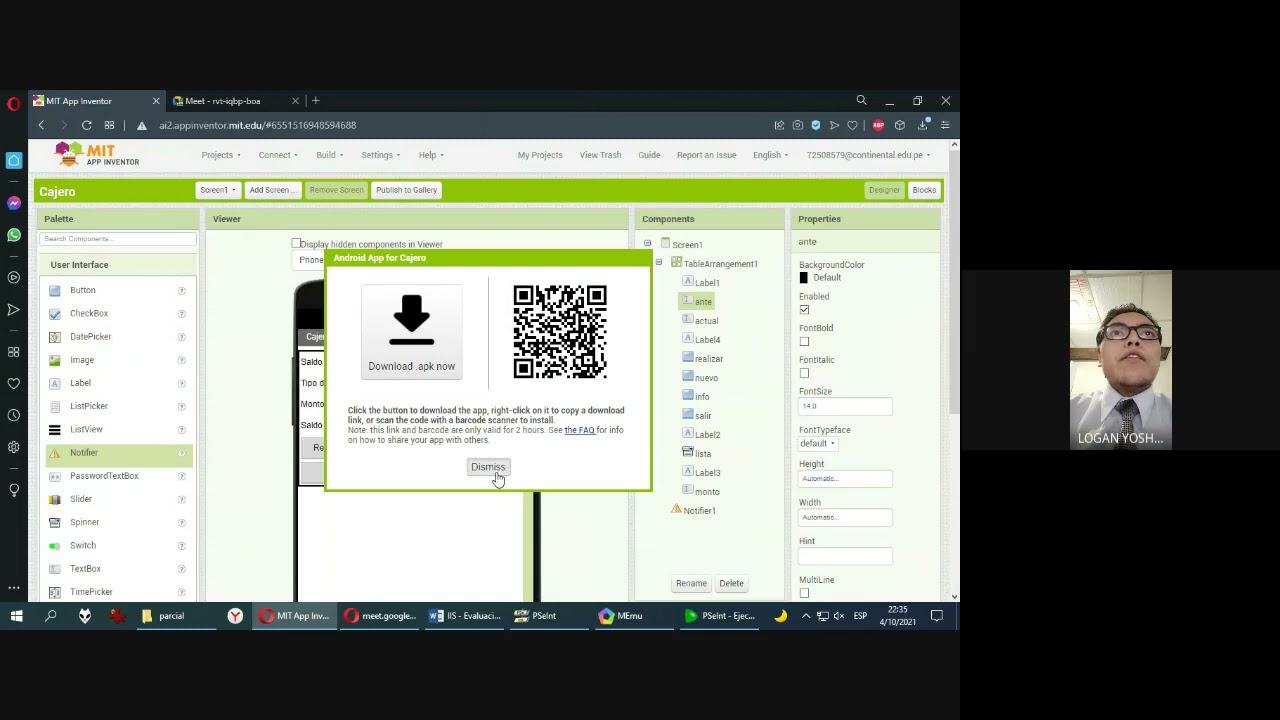
Task: Open Windows Start menu
Action: (x=17, y=616)
